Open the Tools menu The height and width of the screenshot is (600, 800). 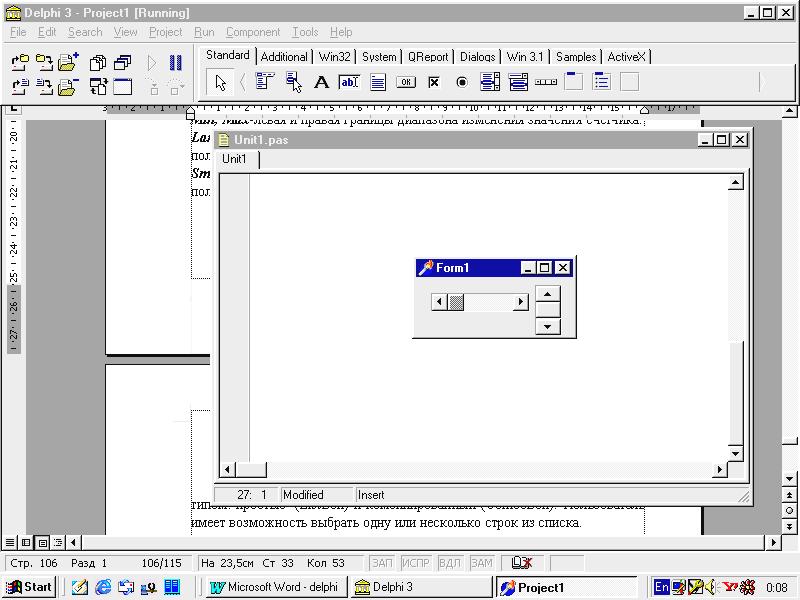[x=305, y=32]
